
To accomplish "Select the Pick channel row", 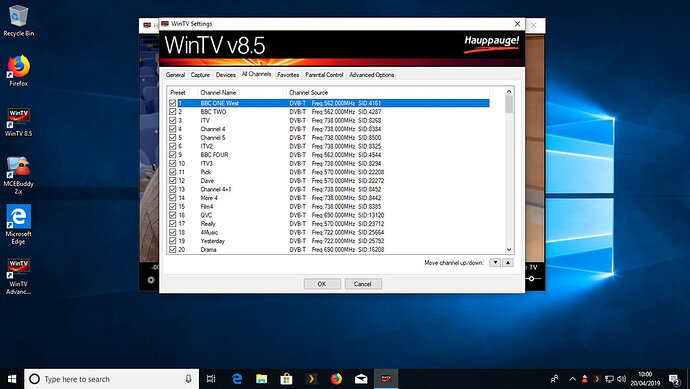I will (x=328, y=172).
